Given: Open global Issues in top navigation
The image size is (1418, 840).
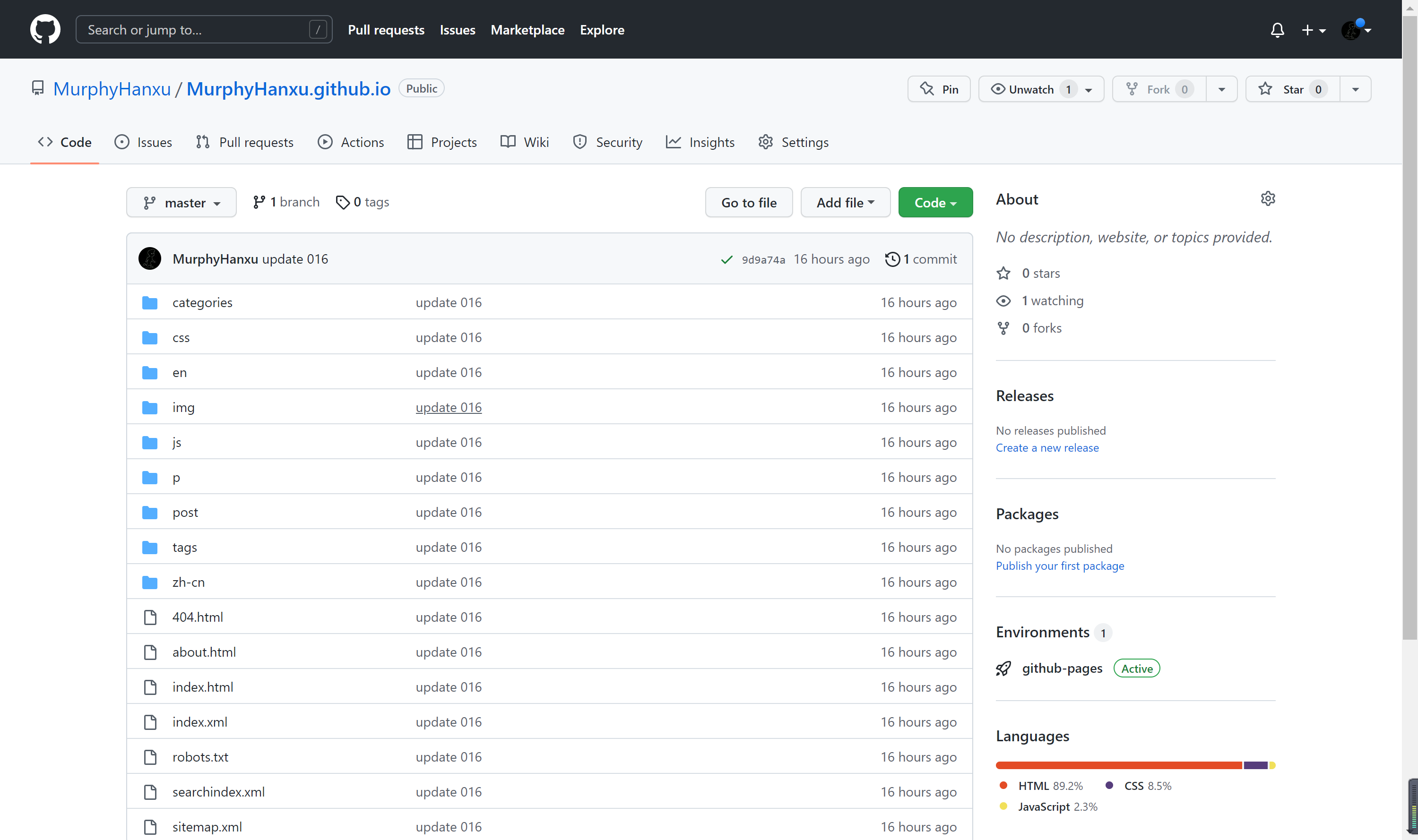Looking at the screenshot, I should (458, 30).
